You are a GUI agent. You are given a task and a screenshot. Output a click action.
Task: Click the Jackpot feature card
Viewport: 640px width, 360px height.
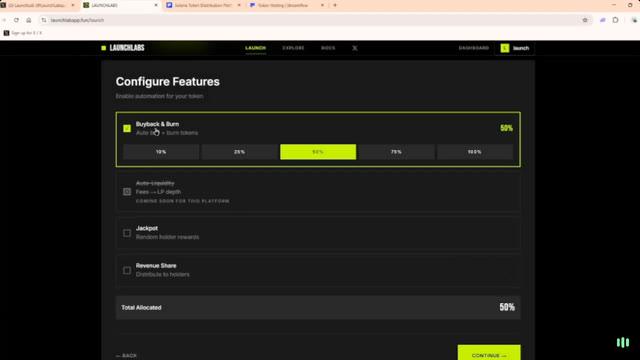pyautogui.click(x=318, y=233)
